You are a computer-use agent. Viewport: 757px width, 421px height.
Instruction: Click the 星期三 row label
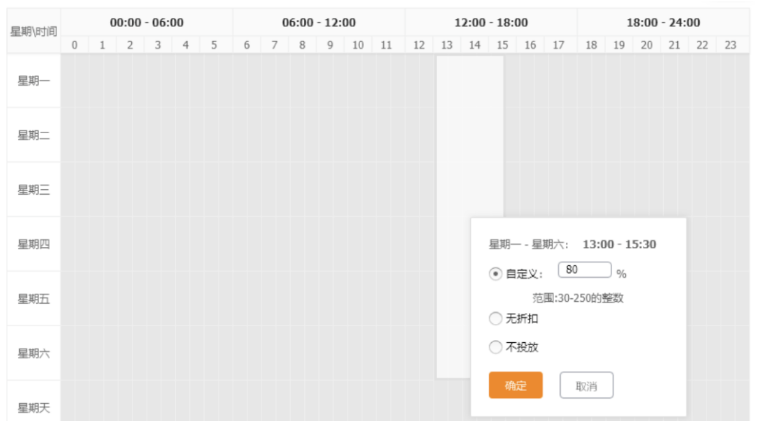click(34, 190)
